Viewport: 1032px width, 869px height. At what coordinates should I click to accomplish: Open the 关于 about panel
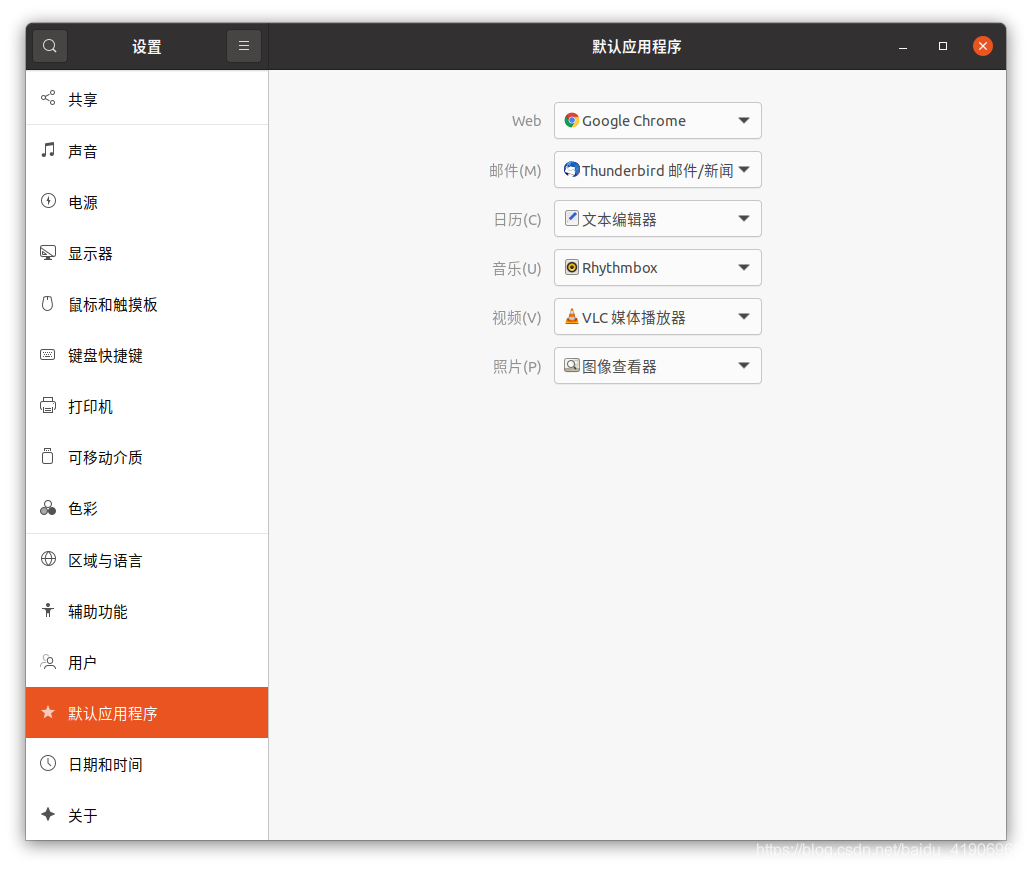(x=147, y=815)
